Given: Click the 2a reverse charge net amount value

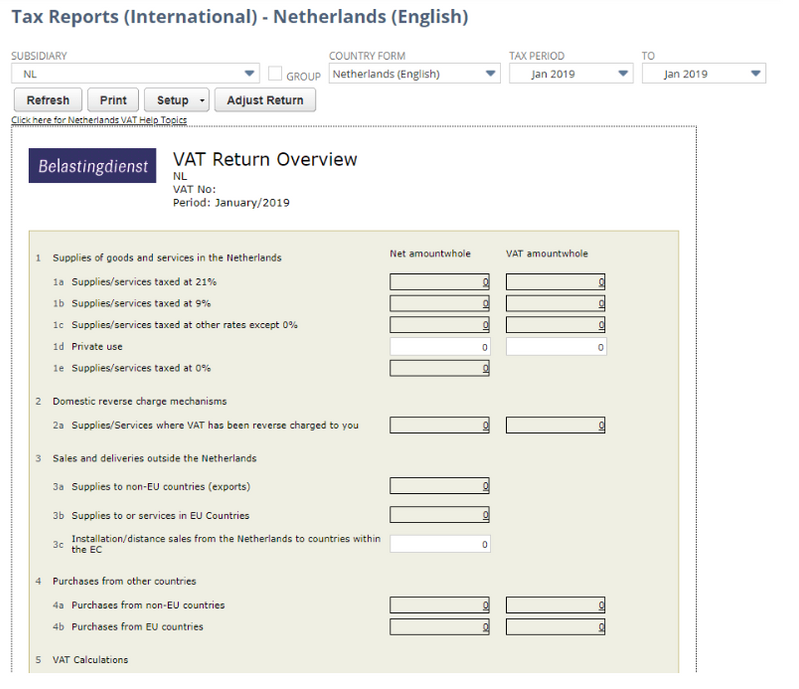Looking at the screenshot, I should [x=485, y=426].
